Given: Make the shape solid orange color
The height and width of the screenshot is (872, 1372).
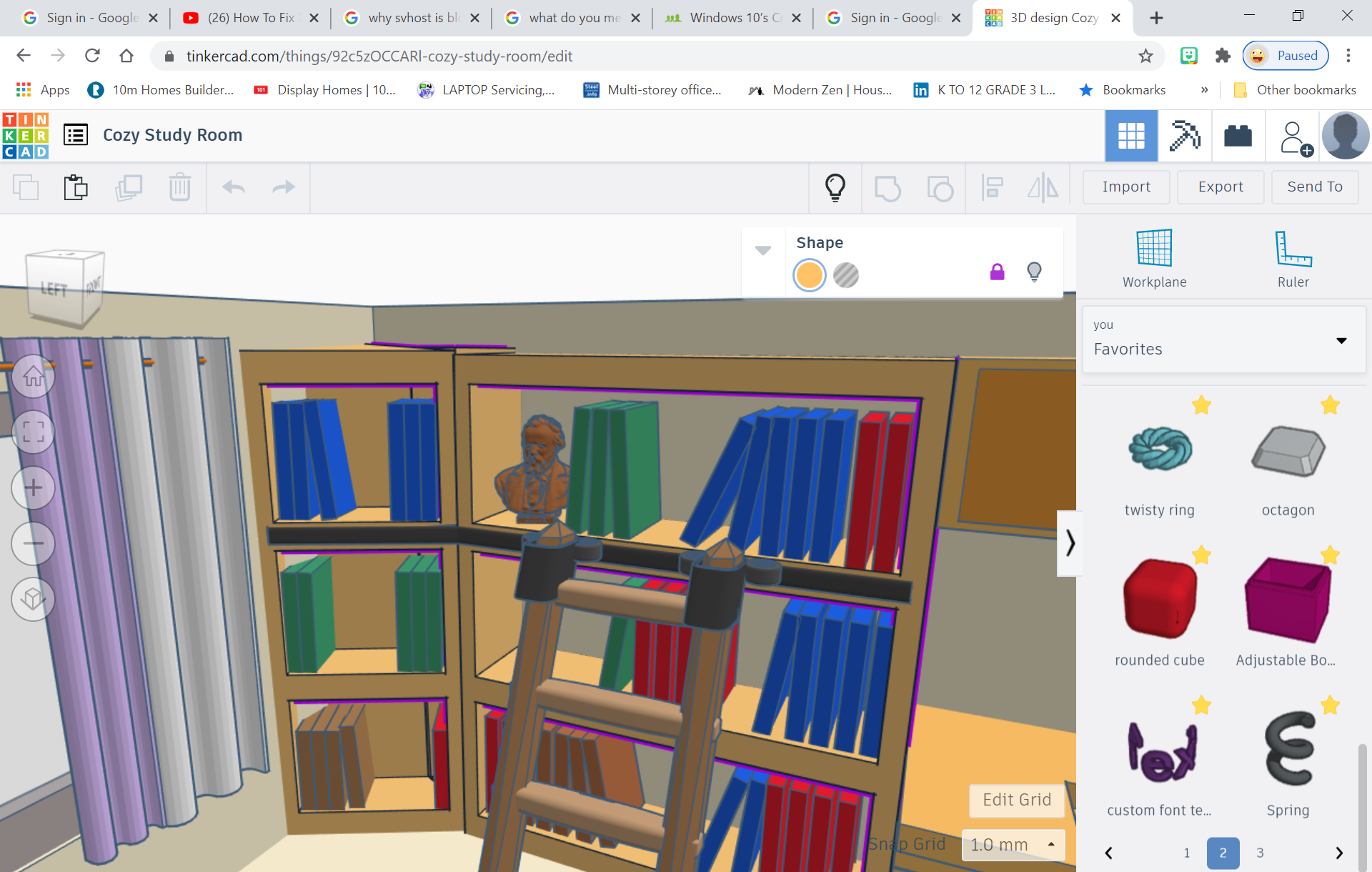Looking at the screenshot, I should [x=809, y=275].
